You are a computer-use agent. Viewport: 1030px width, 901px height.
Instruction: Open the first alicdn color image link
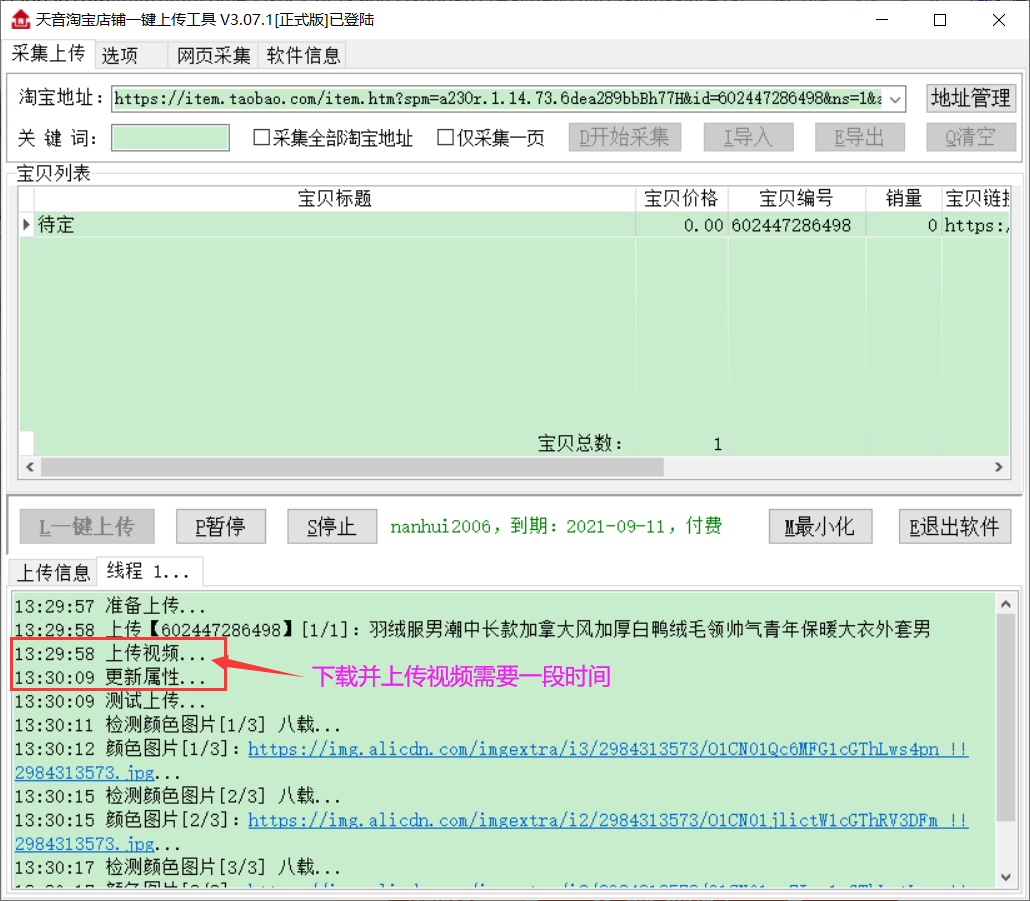pyautogui.click(x=607, y=749)
